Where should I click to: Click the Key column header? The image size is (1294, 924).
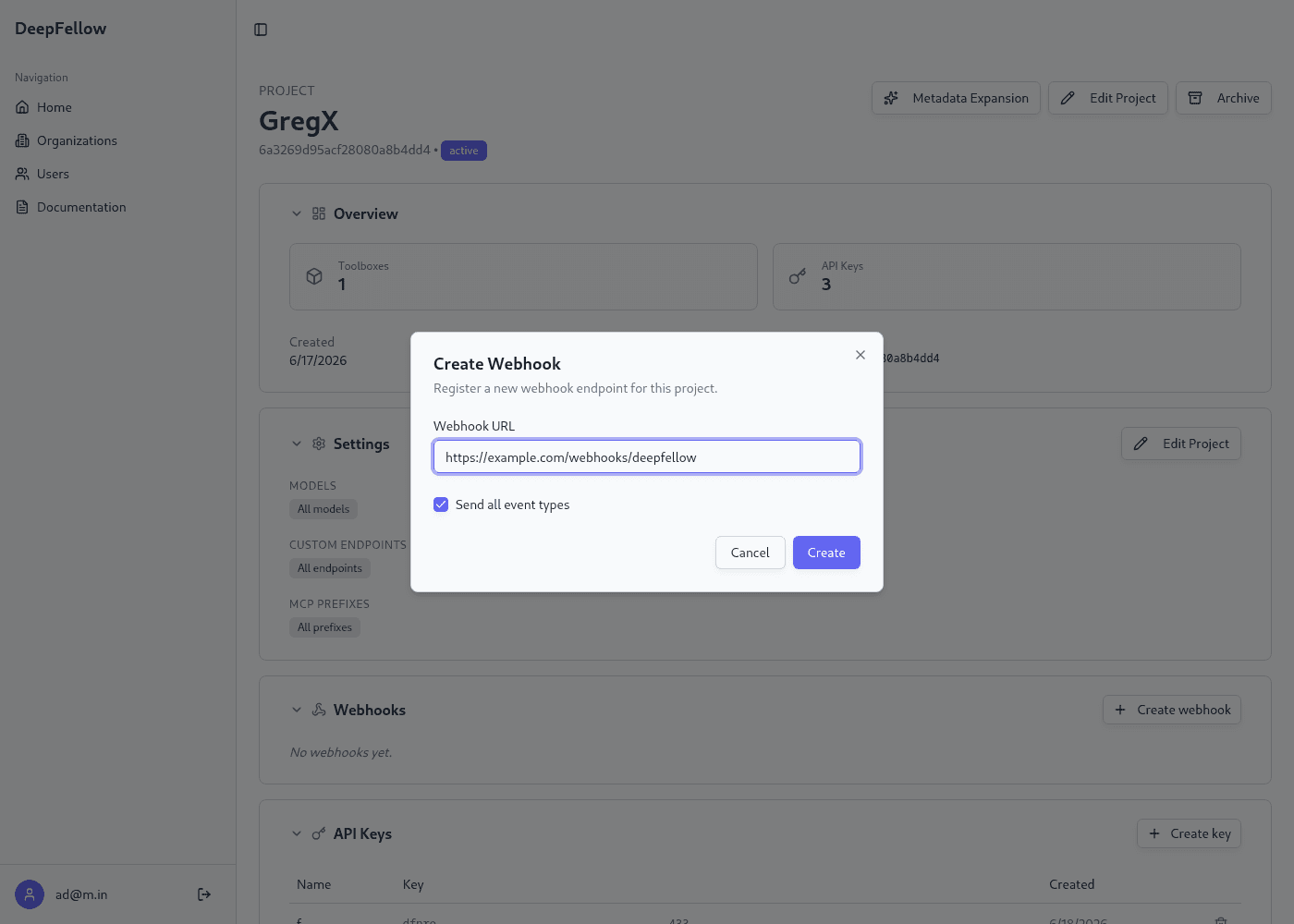click(413, 884)
